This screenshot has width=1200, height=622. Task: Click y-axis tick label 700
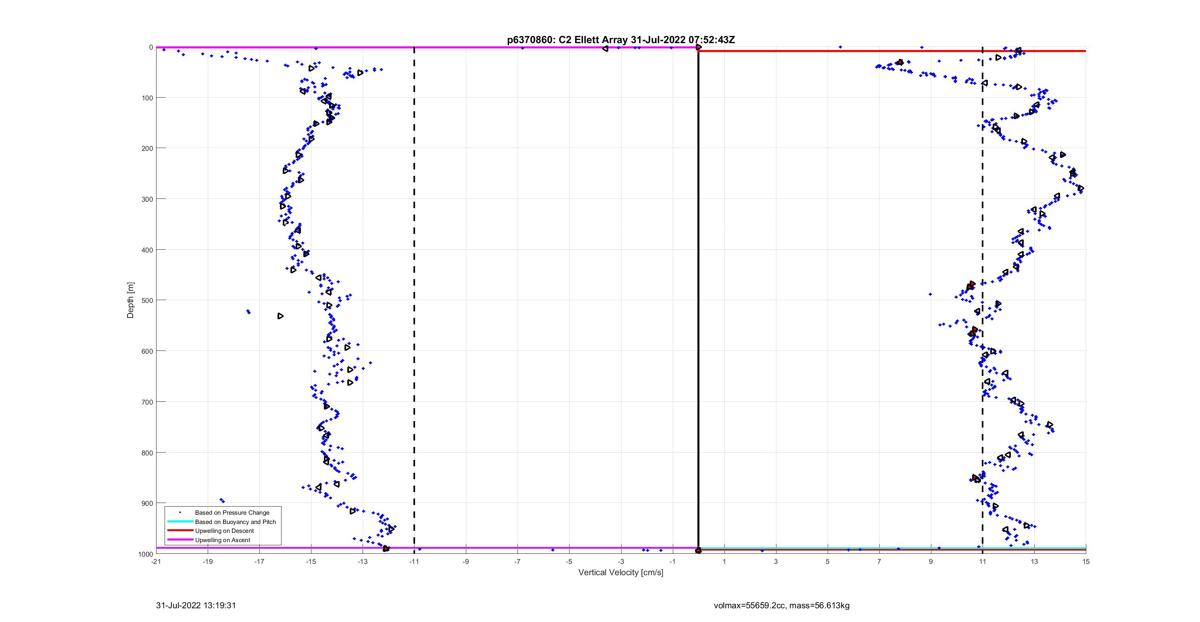coord(146,402)
